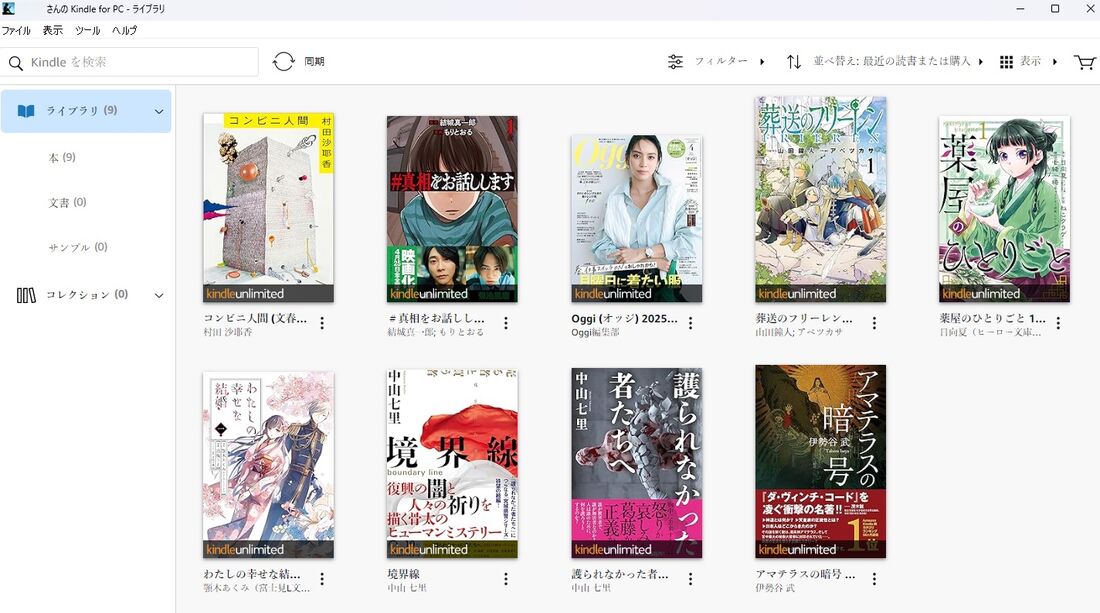Open the フィルター dropdown arrow

(763, 62)
